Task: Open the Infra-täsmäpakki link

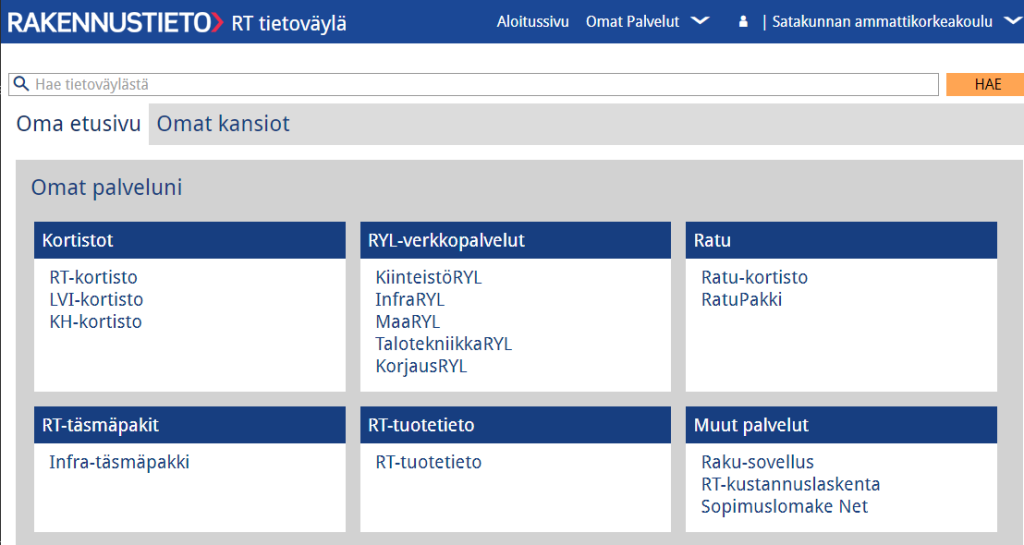Action: click(120, 462)
